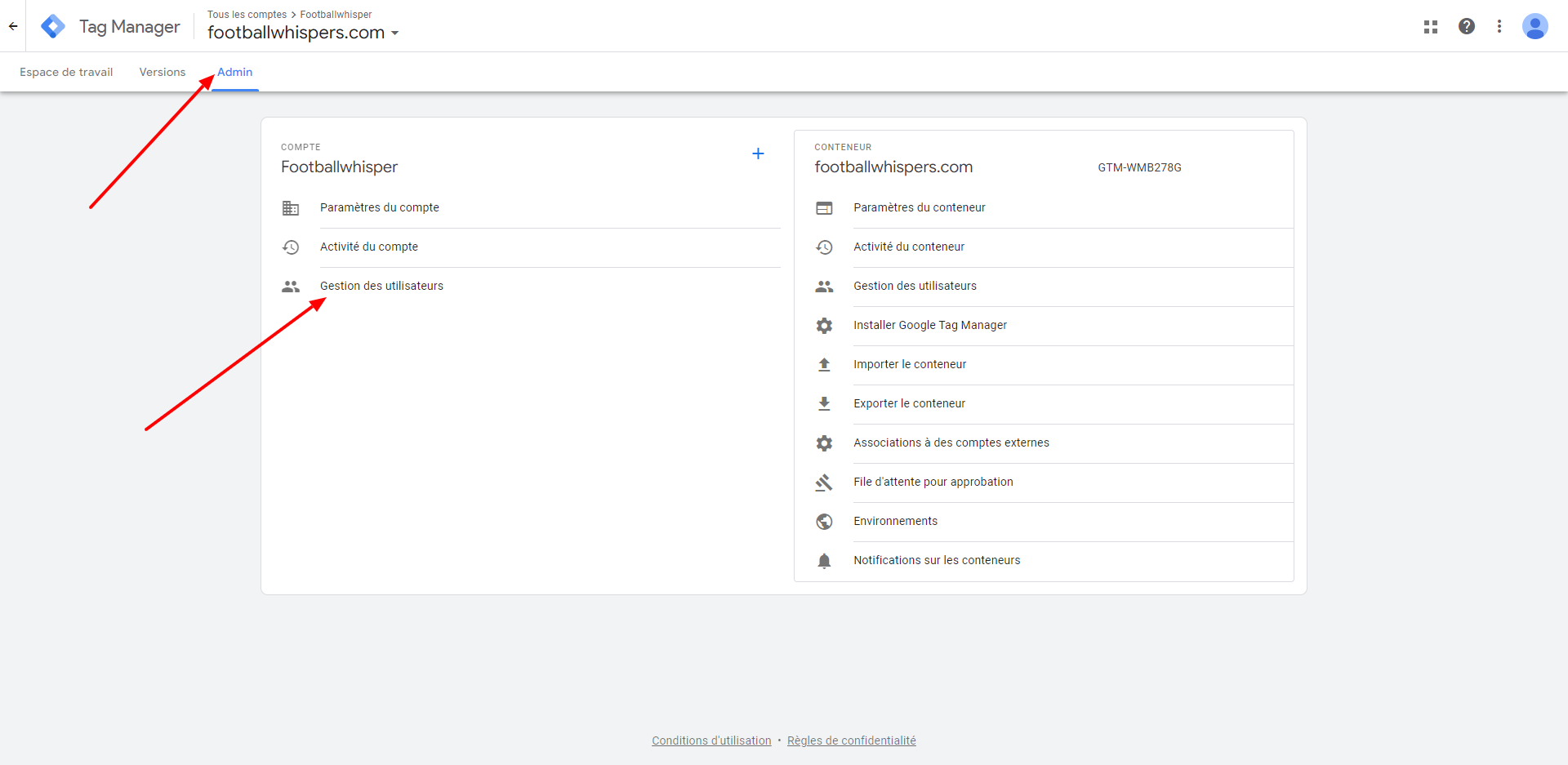This screenshot has width=1568, height=765.
Task: Click the bell icon for container notifications
Action: click(824, 561)
